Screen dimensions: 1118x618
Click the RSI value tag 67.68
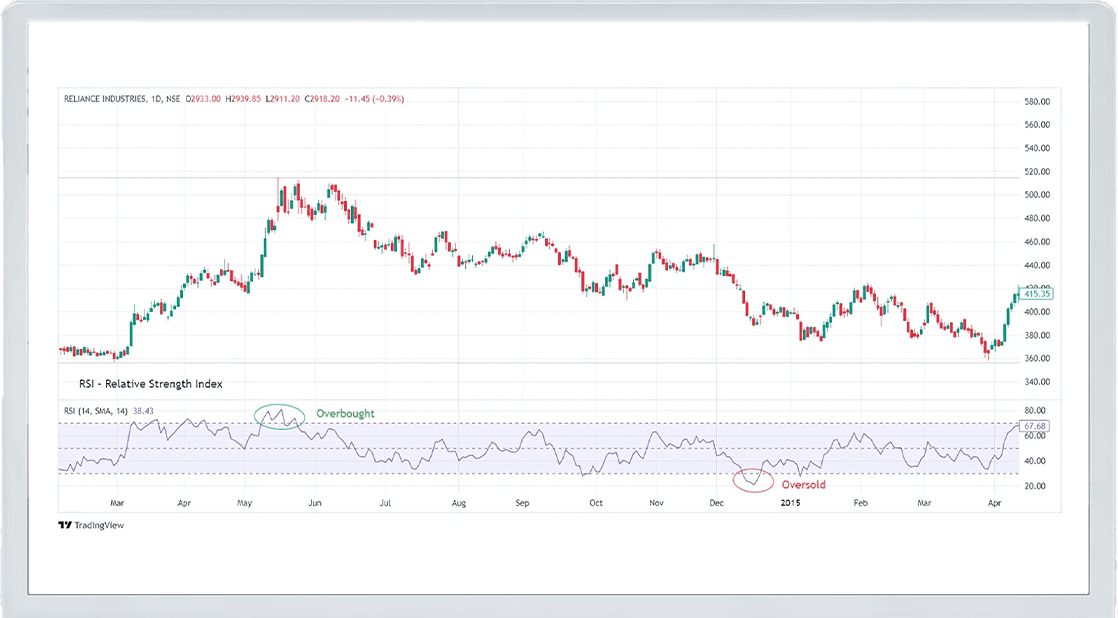(1035, 427)
